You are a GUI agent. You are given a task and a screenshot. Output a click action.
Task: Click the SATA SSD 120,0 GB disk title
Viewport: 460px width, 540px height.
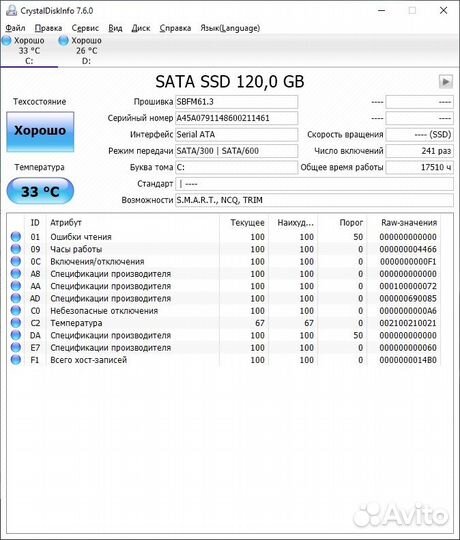click(230, 82)
